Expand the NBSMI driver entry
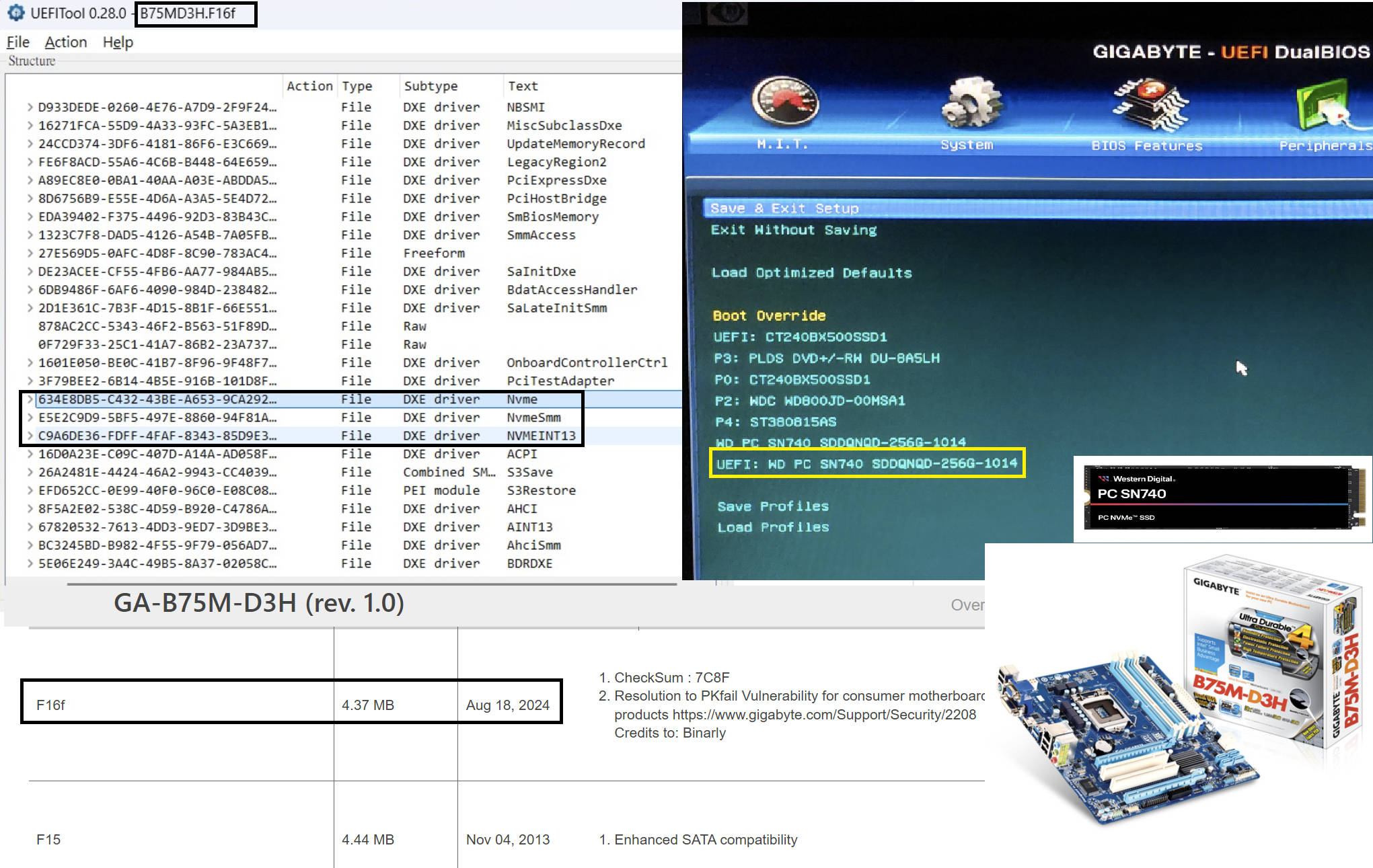 tap(30, 107)
